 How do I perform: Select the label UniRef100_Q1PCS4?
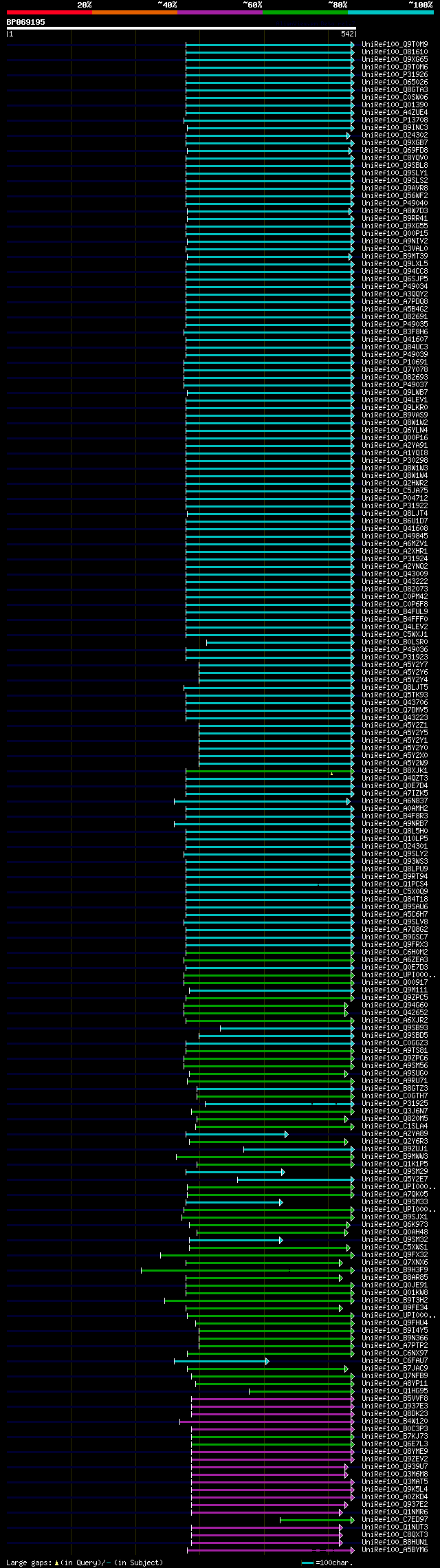click(395, 884)
